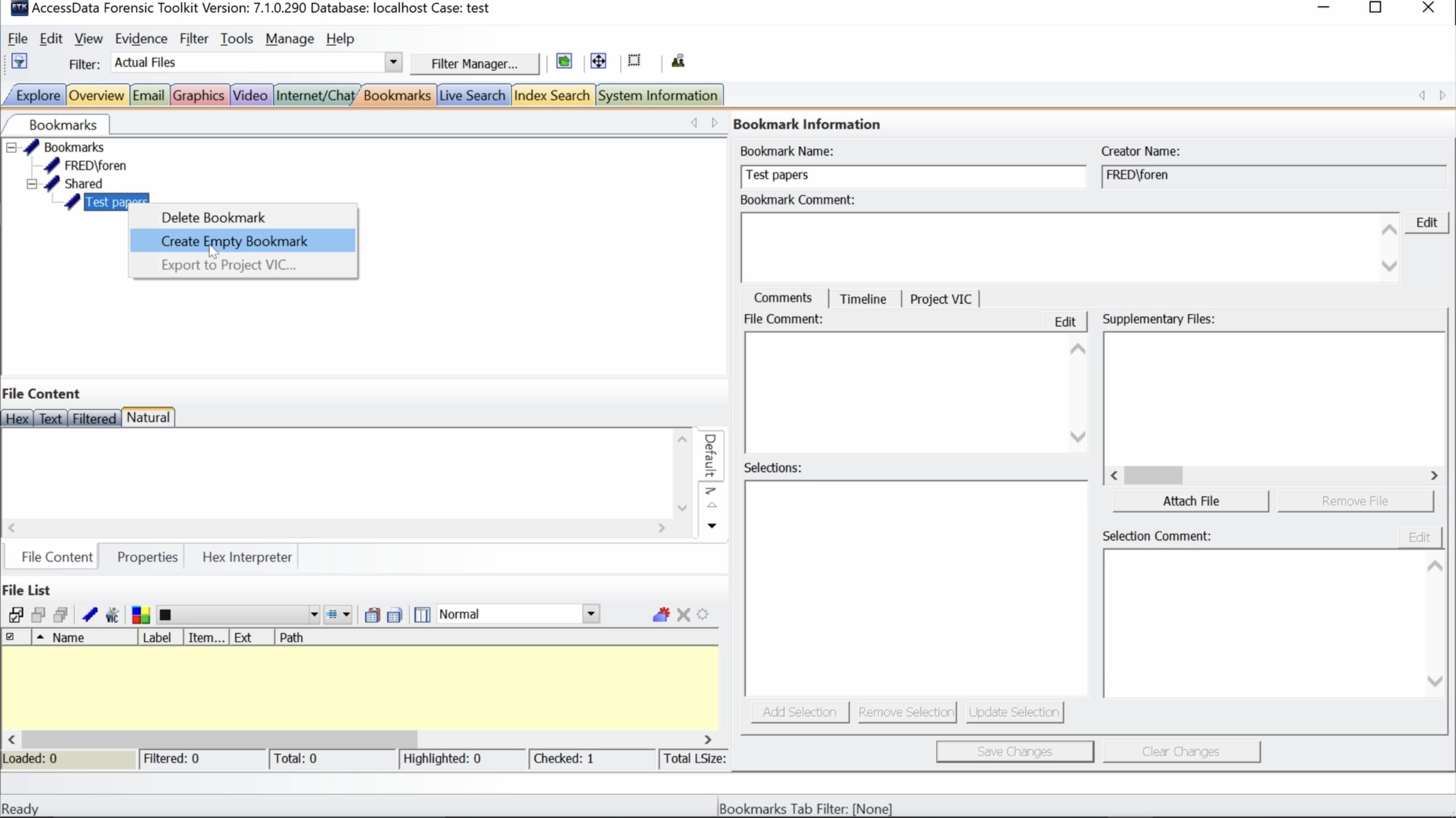Toggle the select-all checkbox in File List header
Viewport: 1456px width, 818px height.
[x=9, y=637]
